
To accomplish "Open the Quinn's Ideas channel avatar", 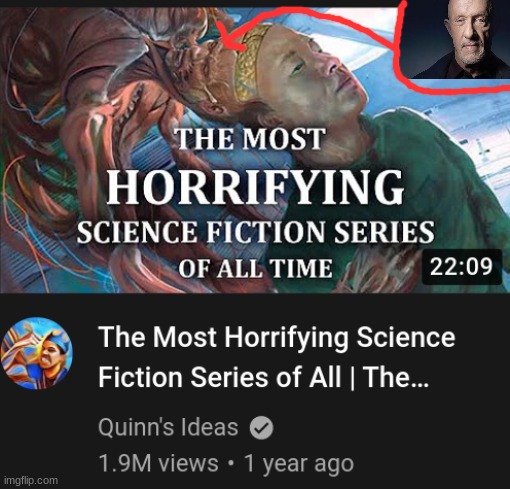I will (x=37, y=354).
